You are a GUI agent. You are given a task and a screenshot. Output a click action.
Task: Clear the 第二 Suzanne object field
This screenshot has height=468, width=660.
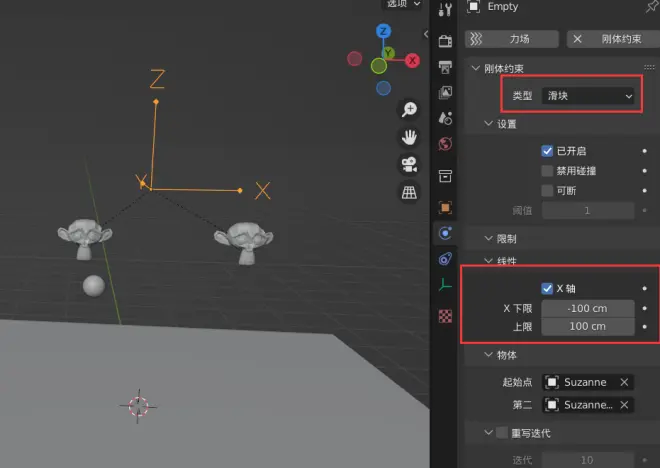(624, 405)
